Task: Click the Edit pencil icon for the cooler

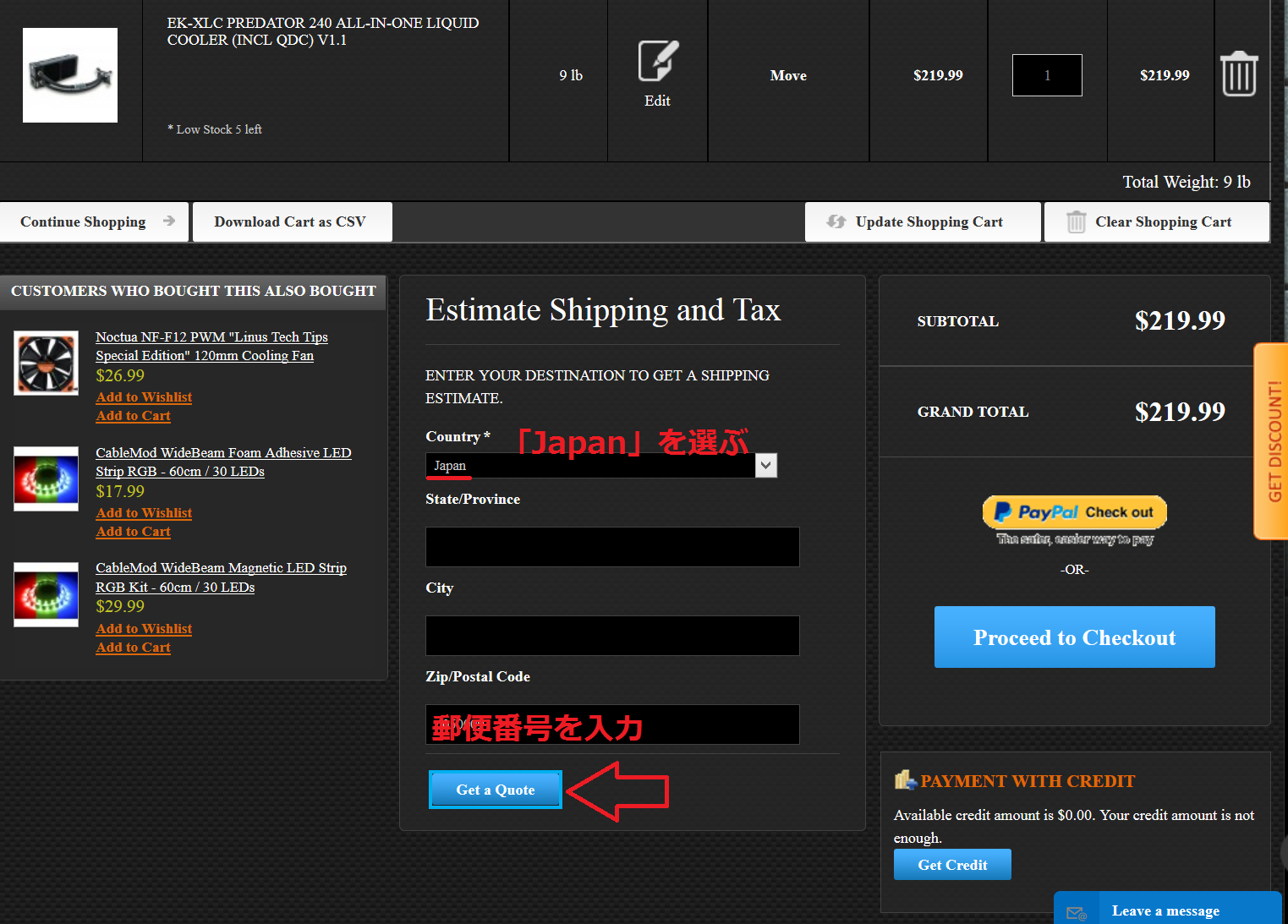Action: click(x=658, y=62)
